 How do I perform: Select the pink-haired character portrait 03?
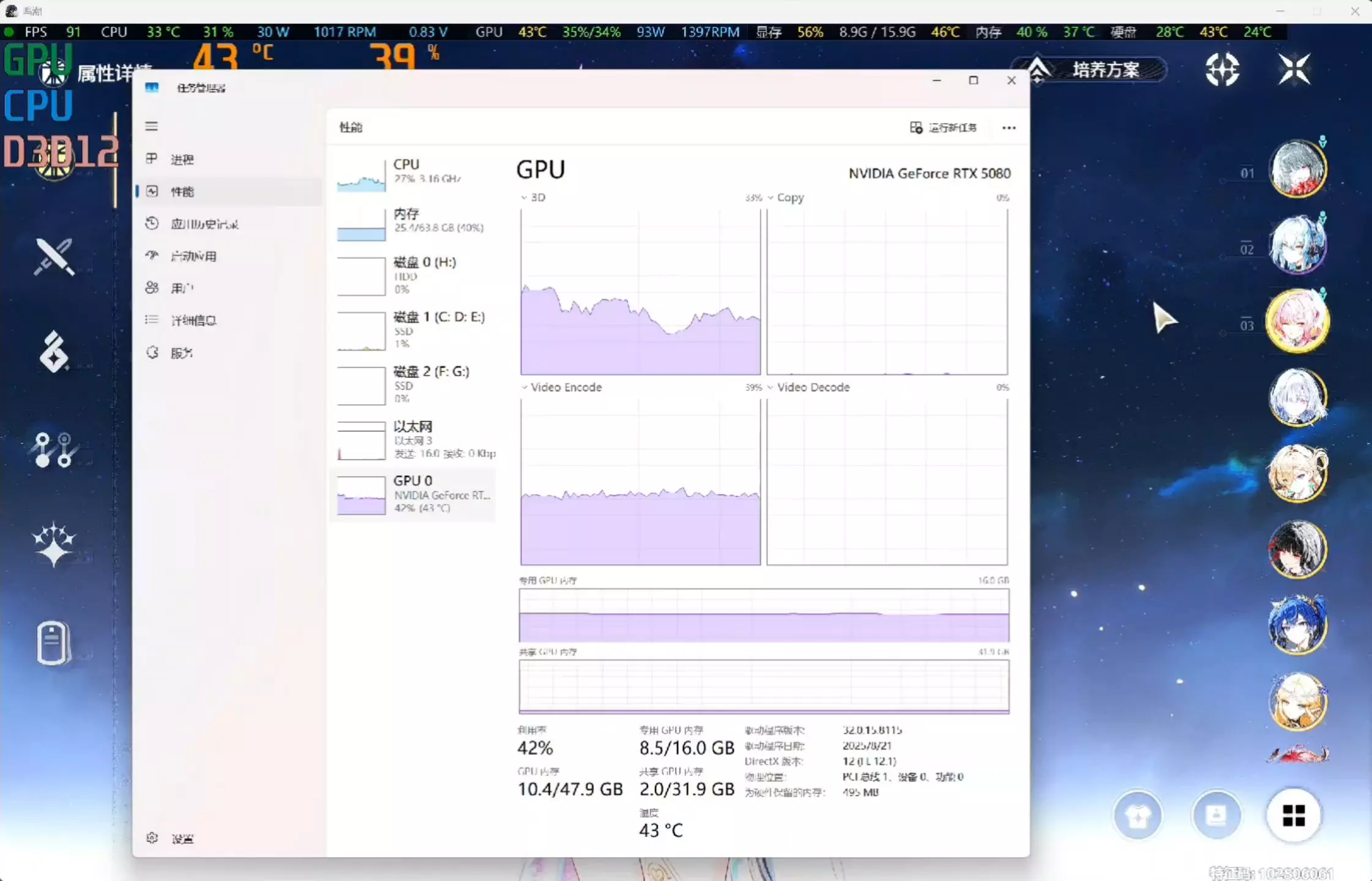click(1297, 321)
